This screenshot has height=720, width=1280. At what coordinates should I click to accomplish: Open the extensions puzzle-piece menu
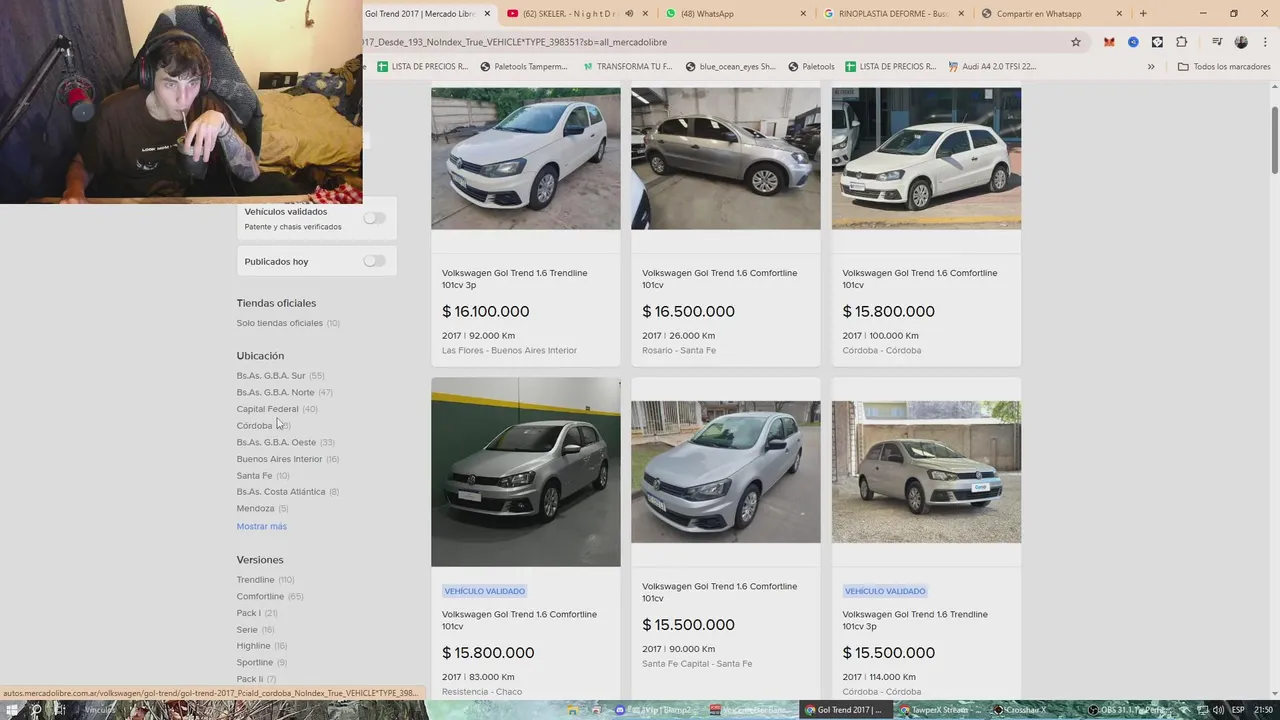(1181, 42)
